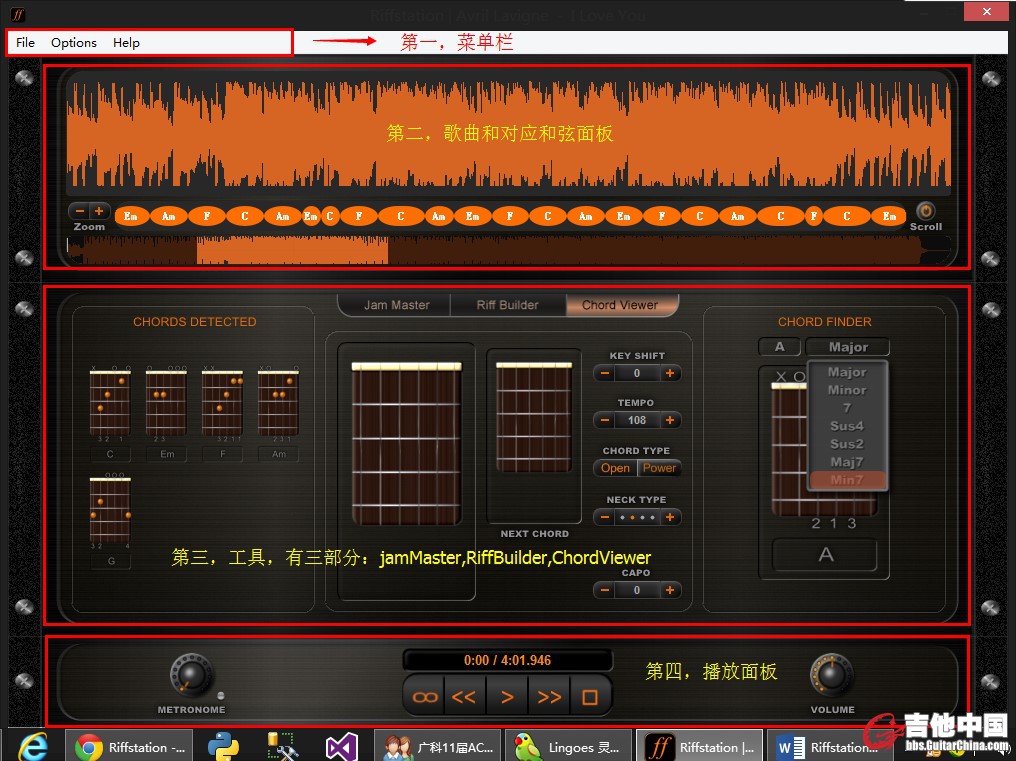
Task: Toggle the Scroll power button
Action: click(x=925, y=211)
